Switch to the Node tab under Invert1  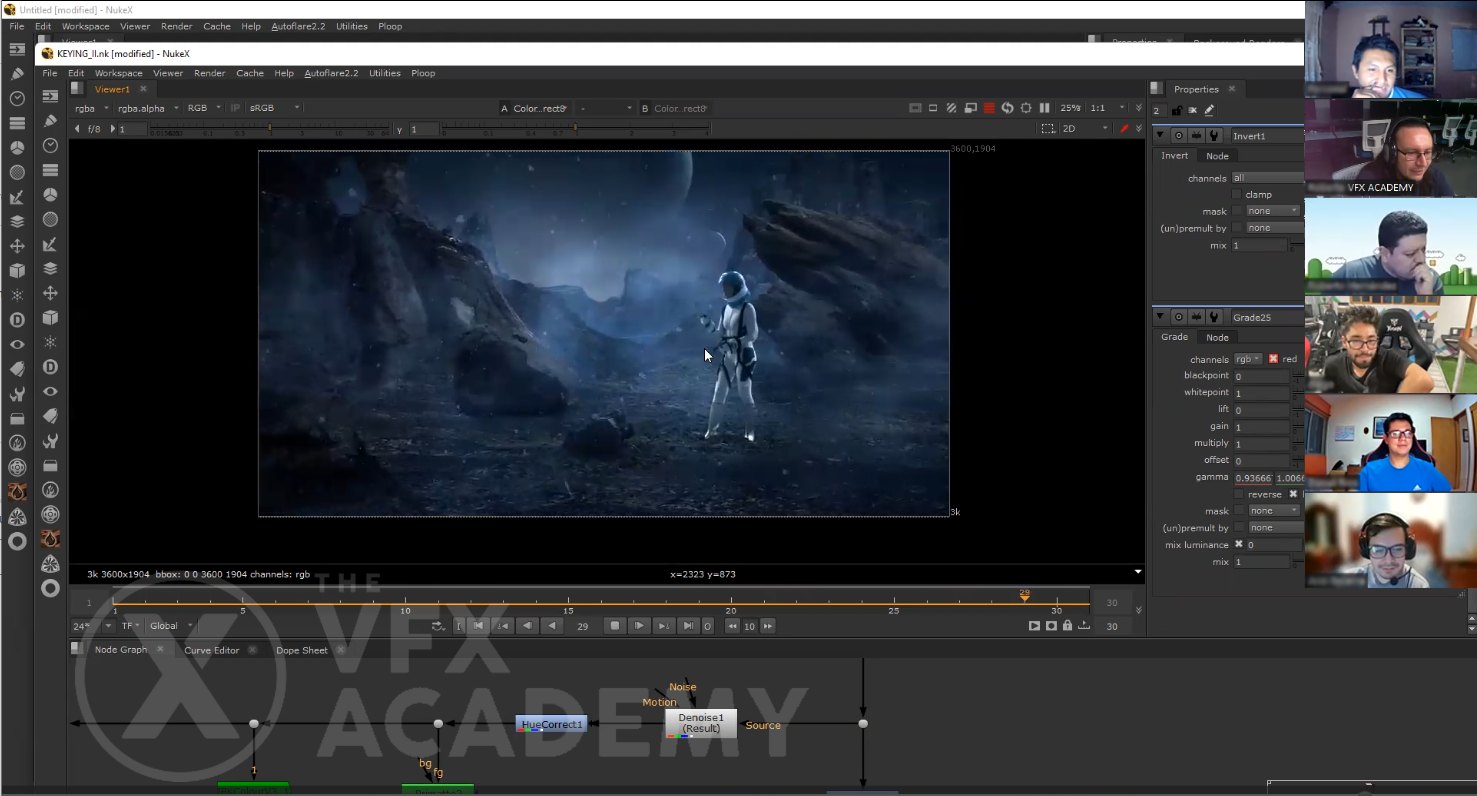pyautogui.click(x=1217, y=156)
